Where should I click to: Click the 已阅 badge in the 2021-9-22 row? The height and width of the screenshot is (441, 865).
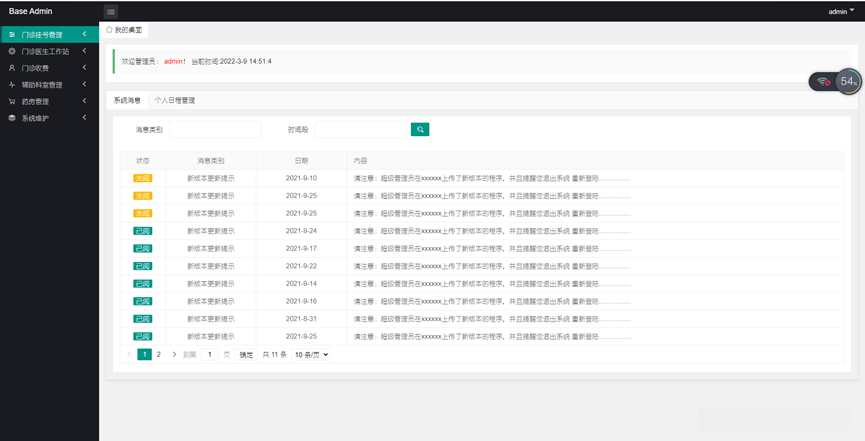pos(142,266)
